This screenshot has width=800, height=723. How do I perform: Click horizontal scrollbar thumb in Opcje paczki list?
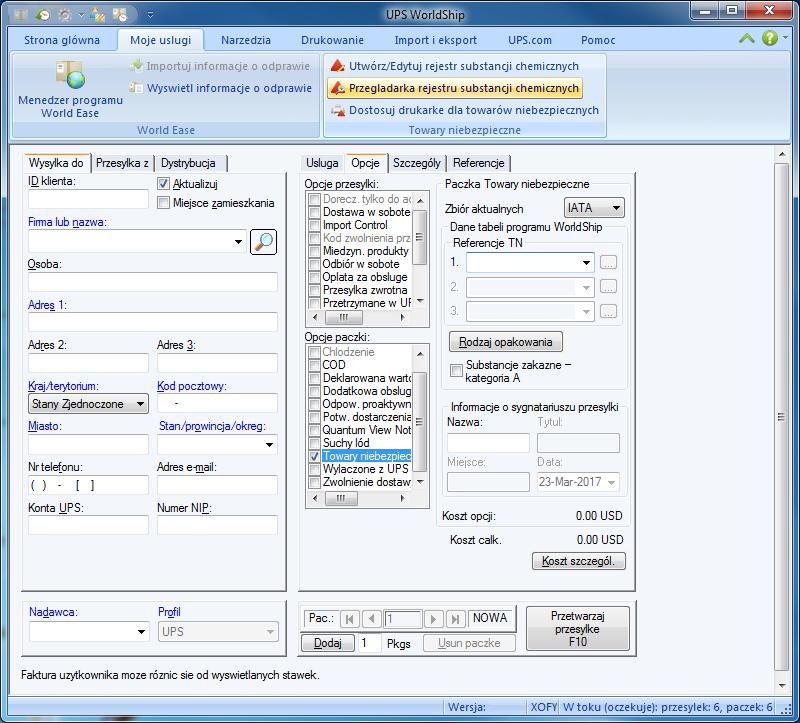pyautogui.click(x=341, y=498)
